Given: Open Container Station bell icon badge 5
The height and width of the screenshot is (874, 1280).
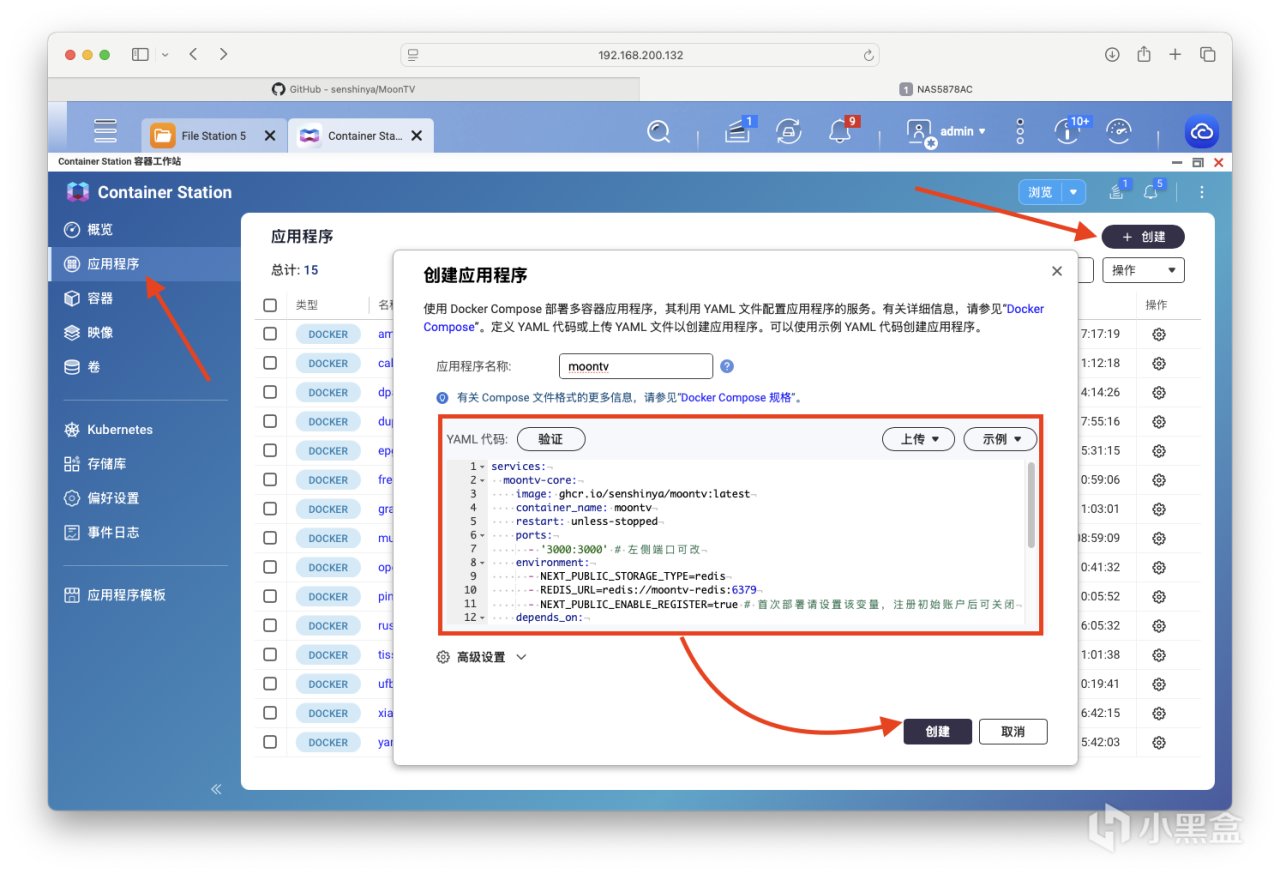Looking at the screenshot, I should [1152, 191].
